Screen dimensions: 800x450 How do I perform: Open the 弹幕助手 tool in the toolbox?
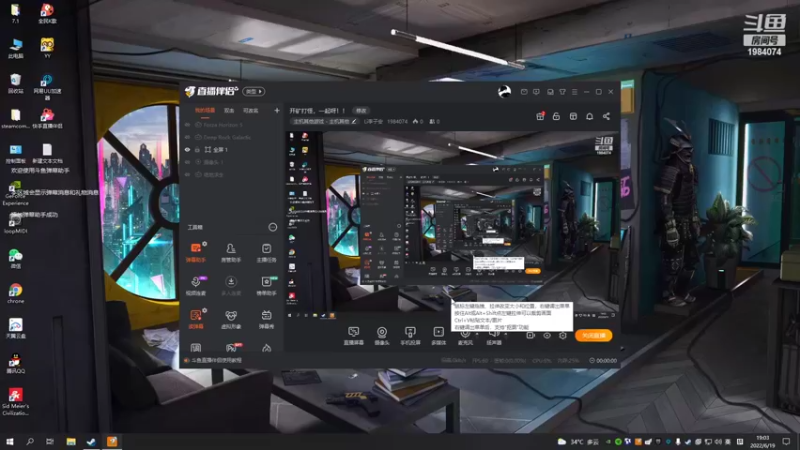(196, 252)
